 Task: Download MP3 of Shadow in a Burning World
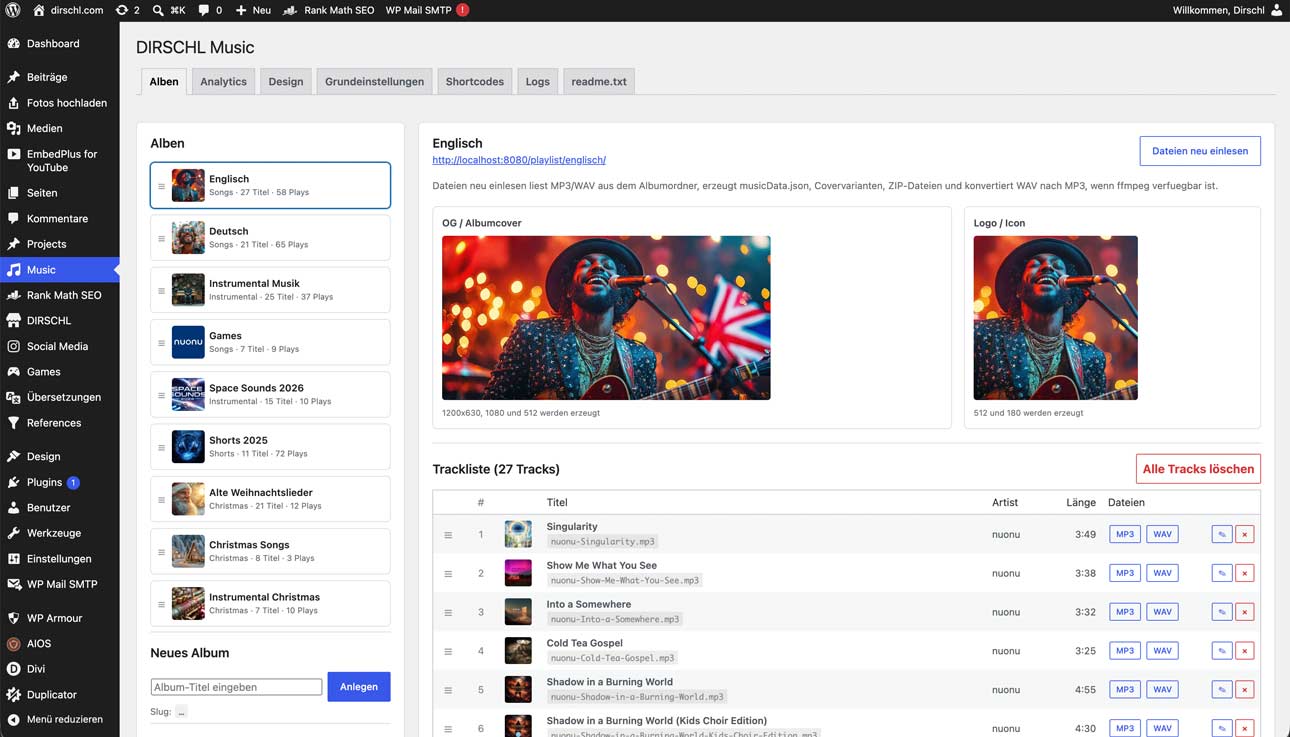click(x=1125, y=690)
